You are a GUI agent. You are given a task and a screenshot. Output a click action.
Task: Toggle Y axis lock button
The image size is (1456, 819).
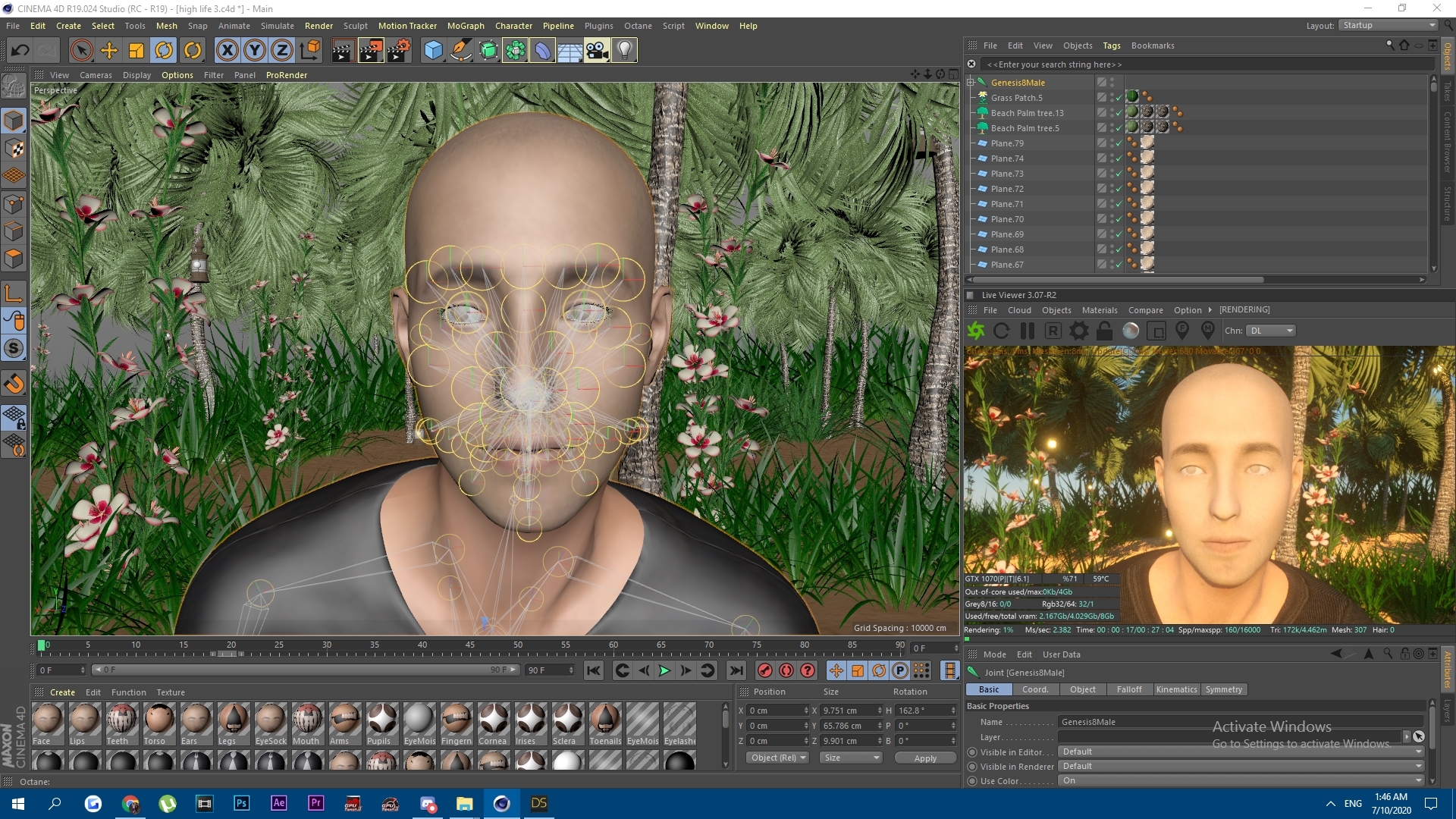point(255,51)
